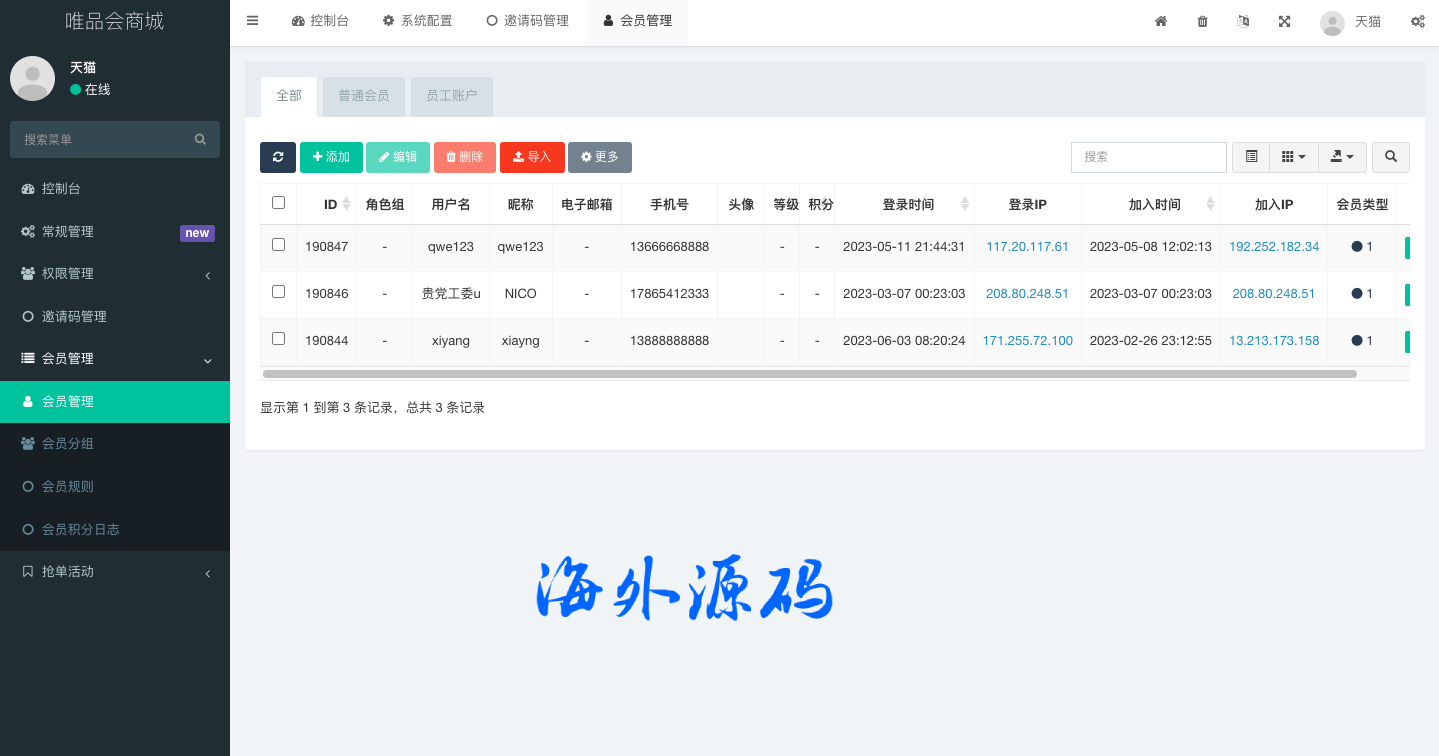Click the table 搜索 input field
1439x756 pixels.
point(1148,157)
